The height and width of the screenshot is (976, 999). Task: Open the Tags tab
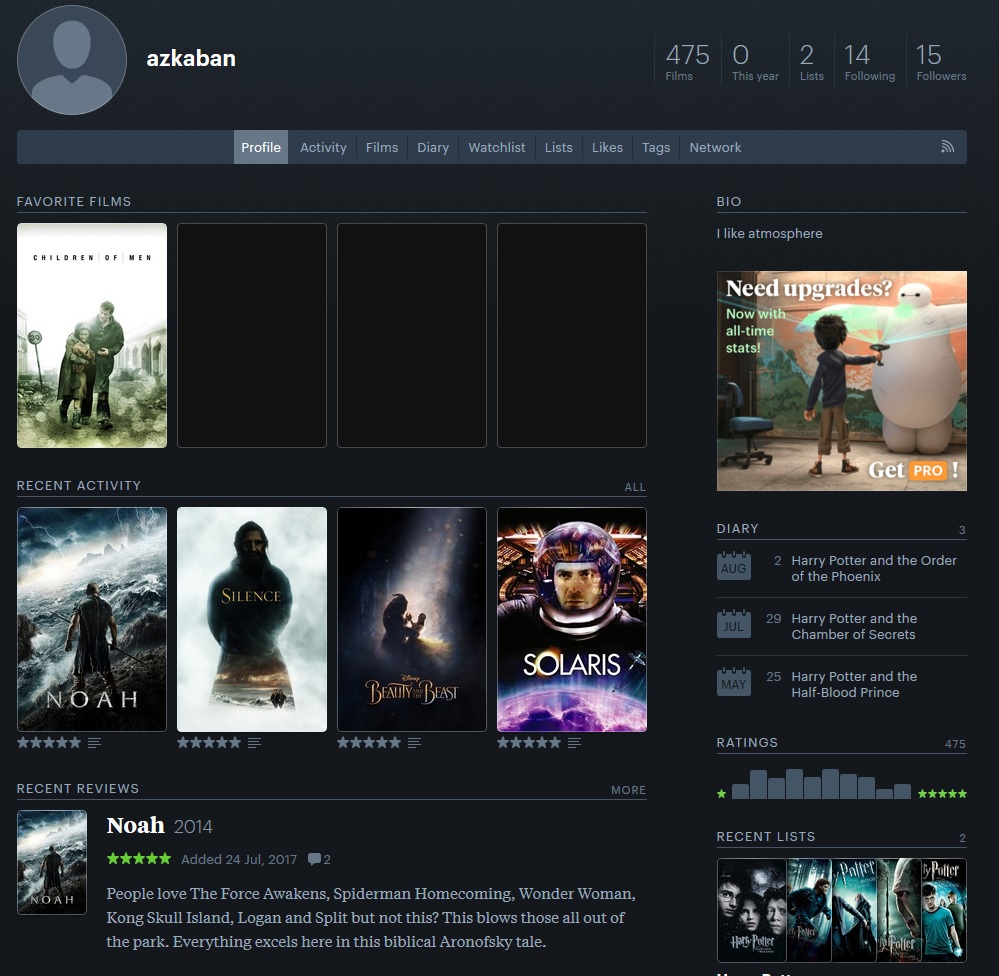pyautogui.click(x=656, y=147)
